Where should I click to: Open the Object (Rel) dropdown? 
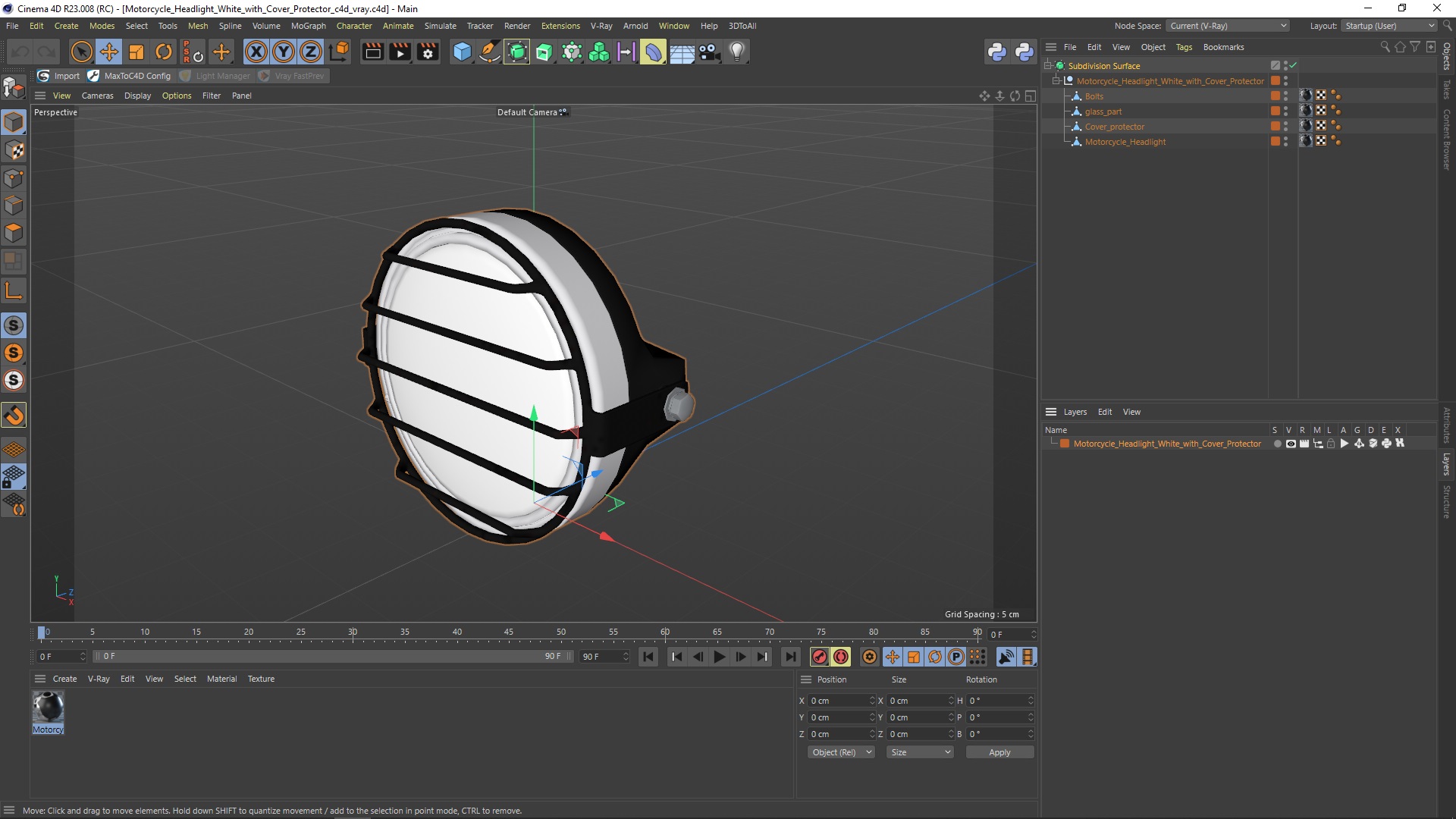click(x=840, y=752)
